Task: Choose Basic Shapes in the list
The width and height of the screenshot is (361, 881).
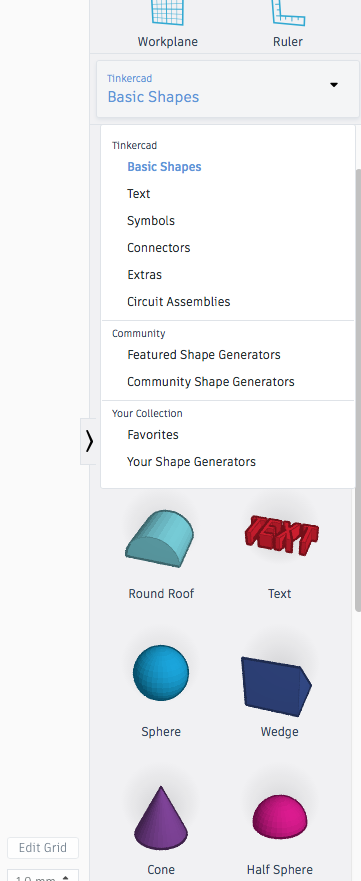Action: coord(164,167)
